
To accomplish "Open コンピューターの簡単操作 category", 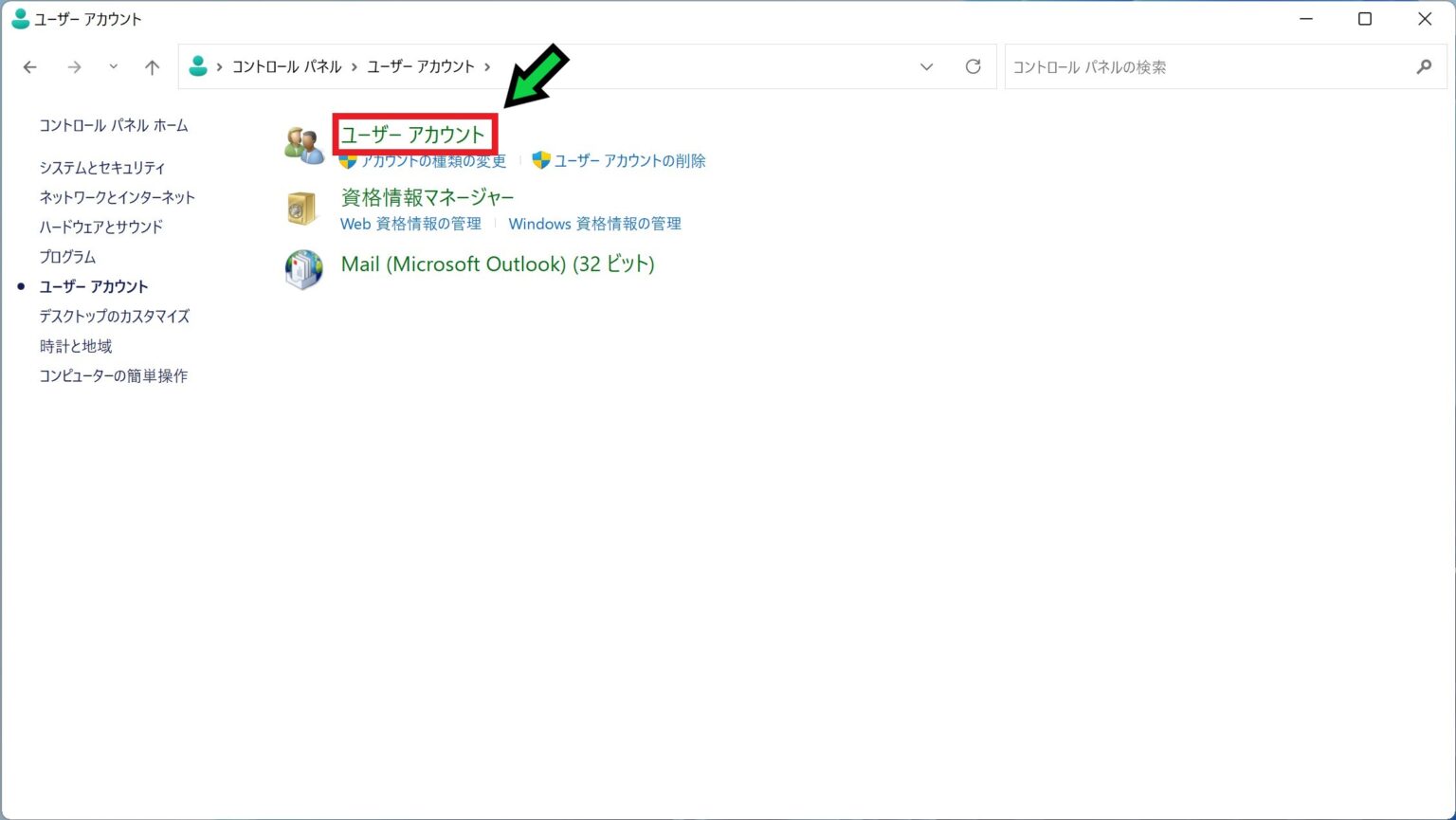I will (x=114, y=376).
